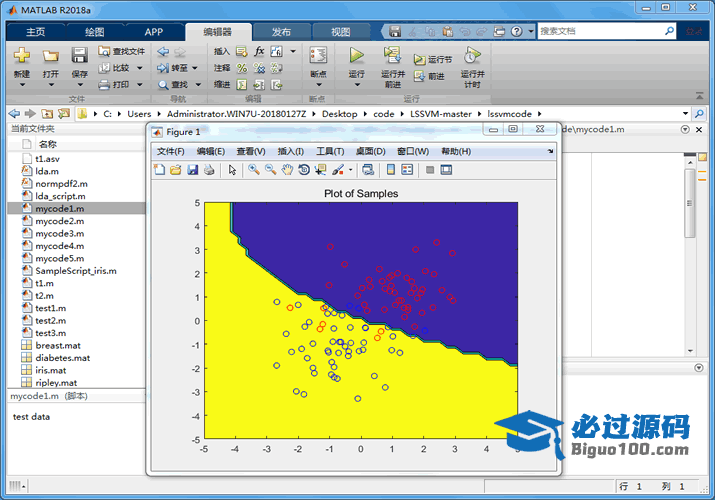The height and width of the screenshot is (500, 715).
Task: Switch to the 发布 (Publish) tab
Action: pos(281,32)
